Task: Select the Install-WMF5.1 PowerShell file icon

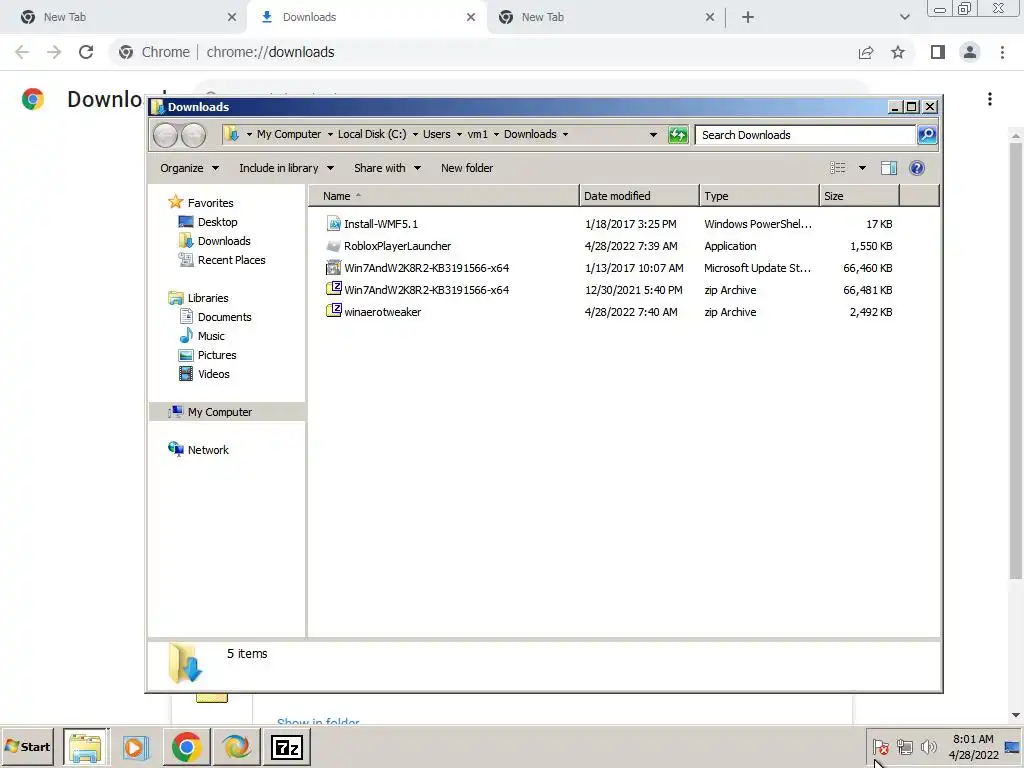Action: pyautogui.click(x=334, y=223)
